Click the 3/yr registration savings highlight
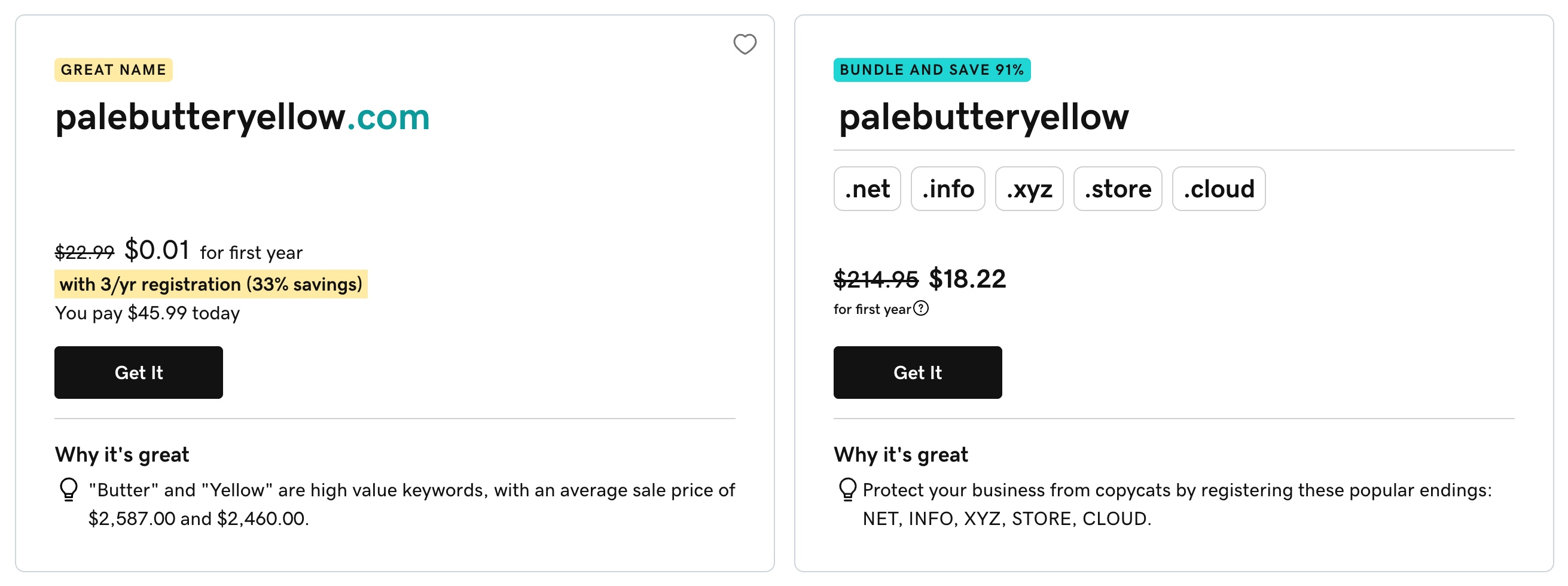1568x586 pixels. click(x=211, y=284)
